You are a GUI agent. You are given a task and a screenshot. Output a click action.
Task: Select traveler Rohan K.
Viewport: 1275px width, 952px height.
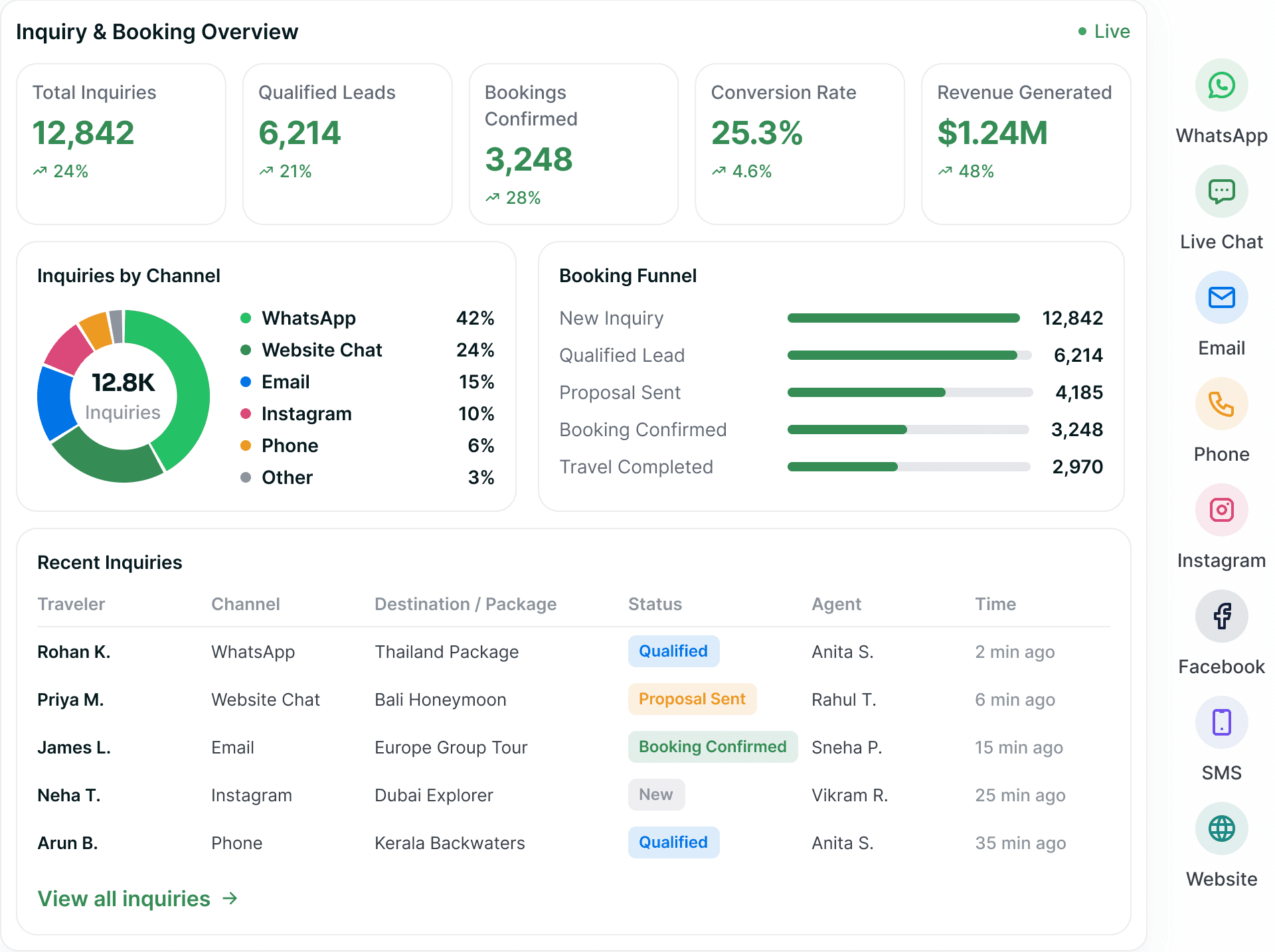[74, 652]
